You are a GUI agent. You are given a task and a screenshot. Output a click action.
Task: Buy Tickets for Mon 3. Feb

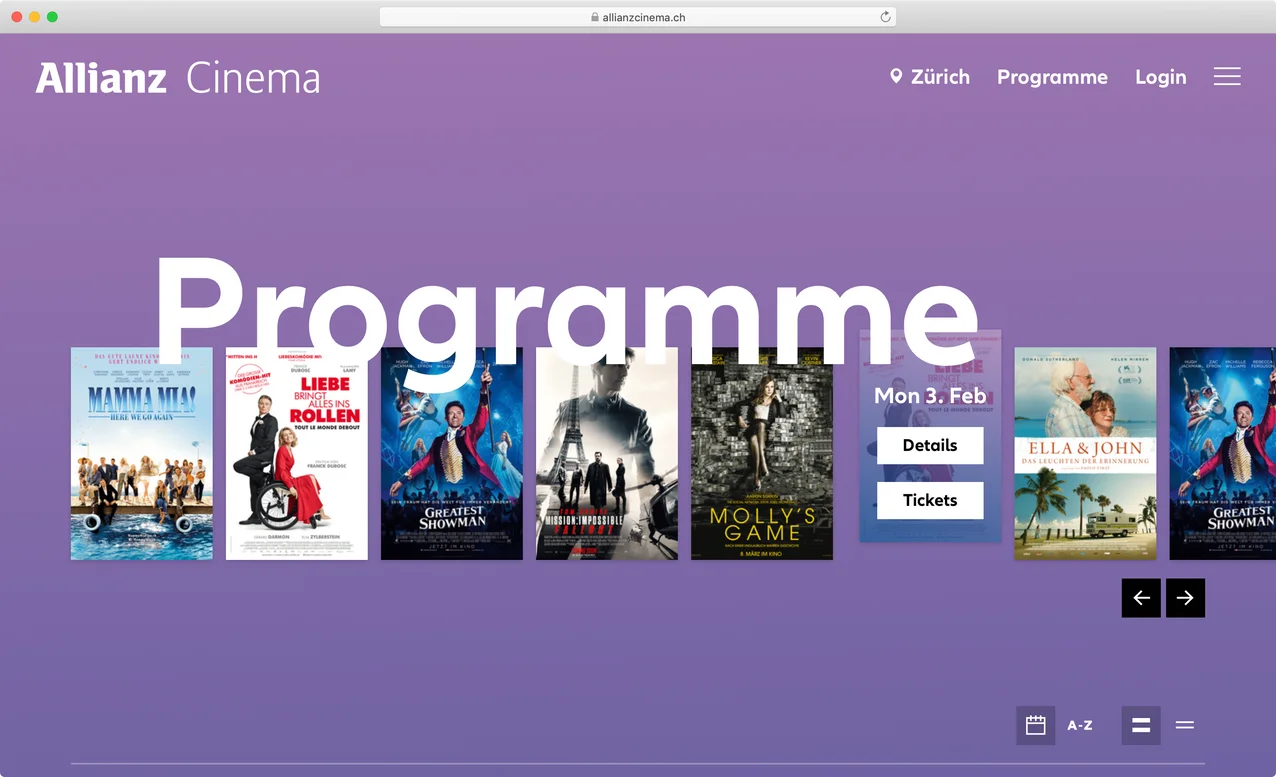click(930, 500)
